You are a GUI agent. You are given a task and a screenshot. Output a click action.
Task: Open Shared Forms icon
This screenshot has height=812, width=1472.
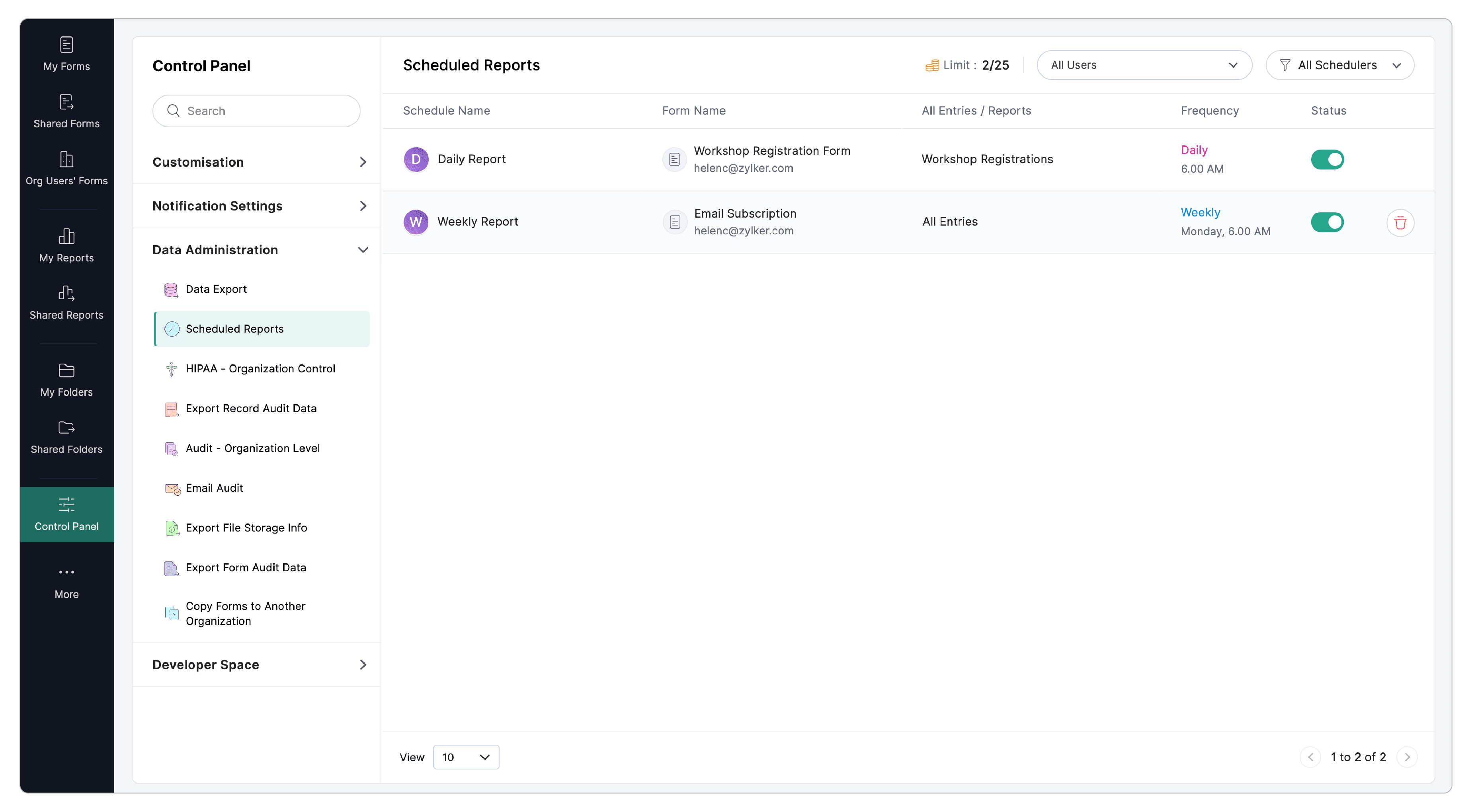coord(66,102)
